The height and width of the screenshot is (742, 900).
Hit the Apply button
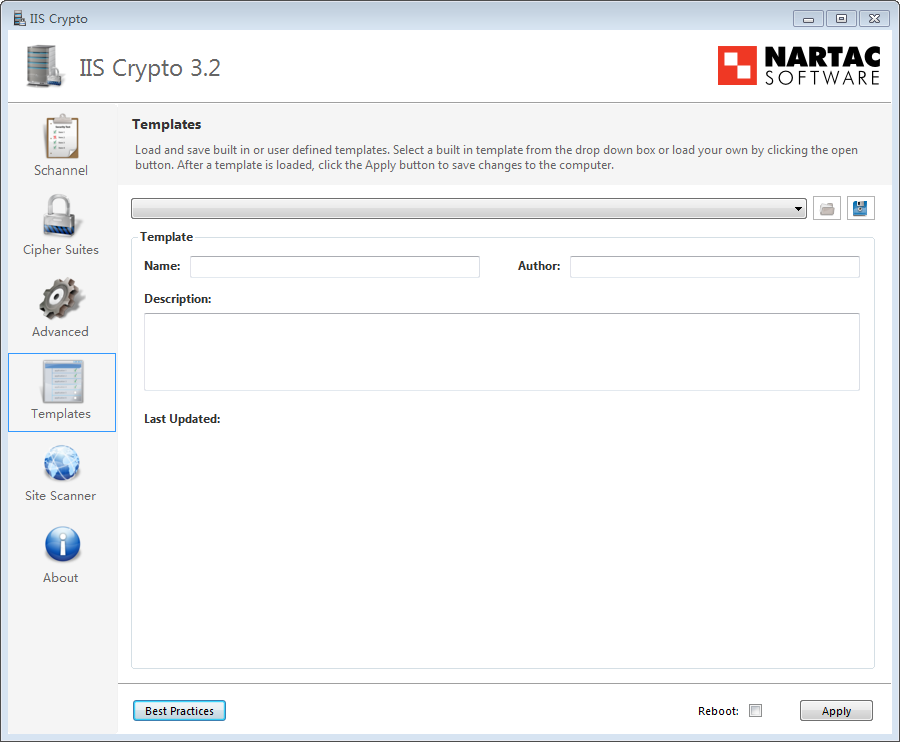click(x=836, y=711)
